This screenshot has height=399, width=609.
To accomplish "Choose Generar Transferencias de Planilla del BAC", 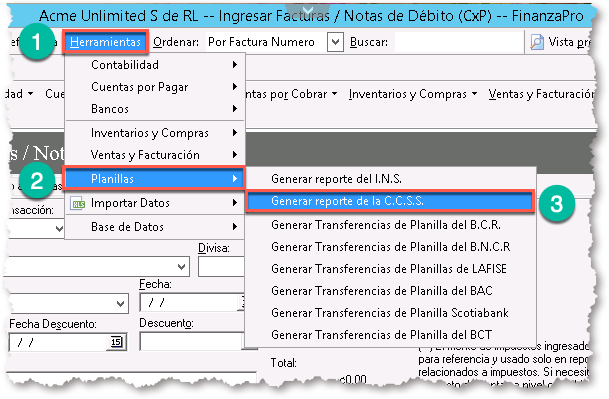I will click(x=390, y=291).
